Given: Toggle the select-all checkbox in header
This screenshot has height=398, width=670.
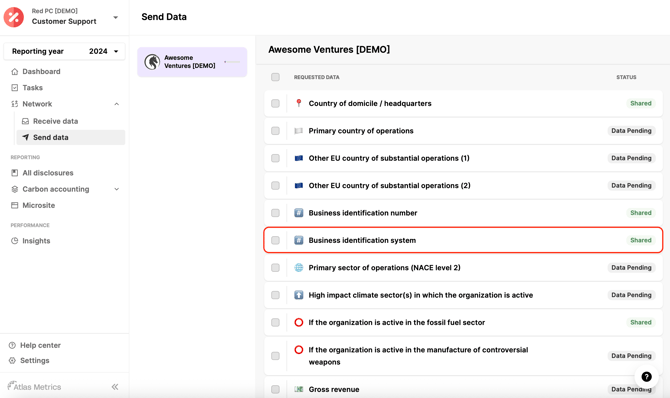Looking at the screenshot, I should coord(275,77).
